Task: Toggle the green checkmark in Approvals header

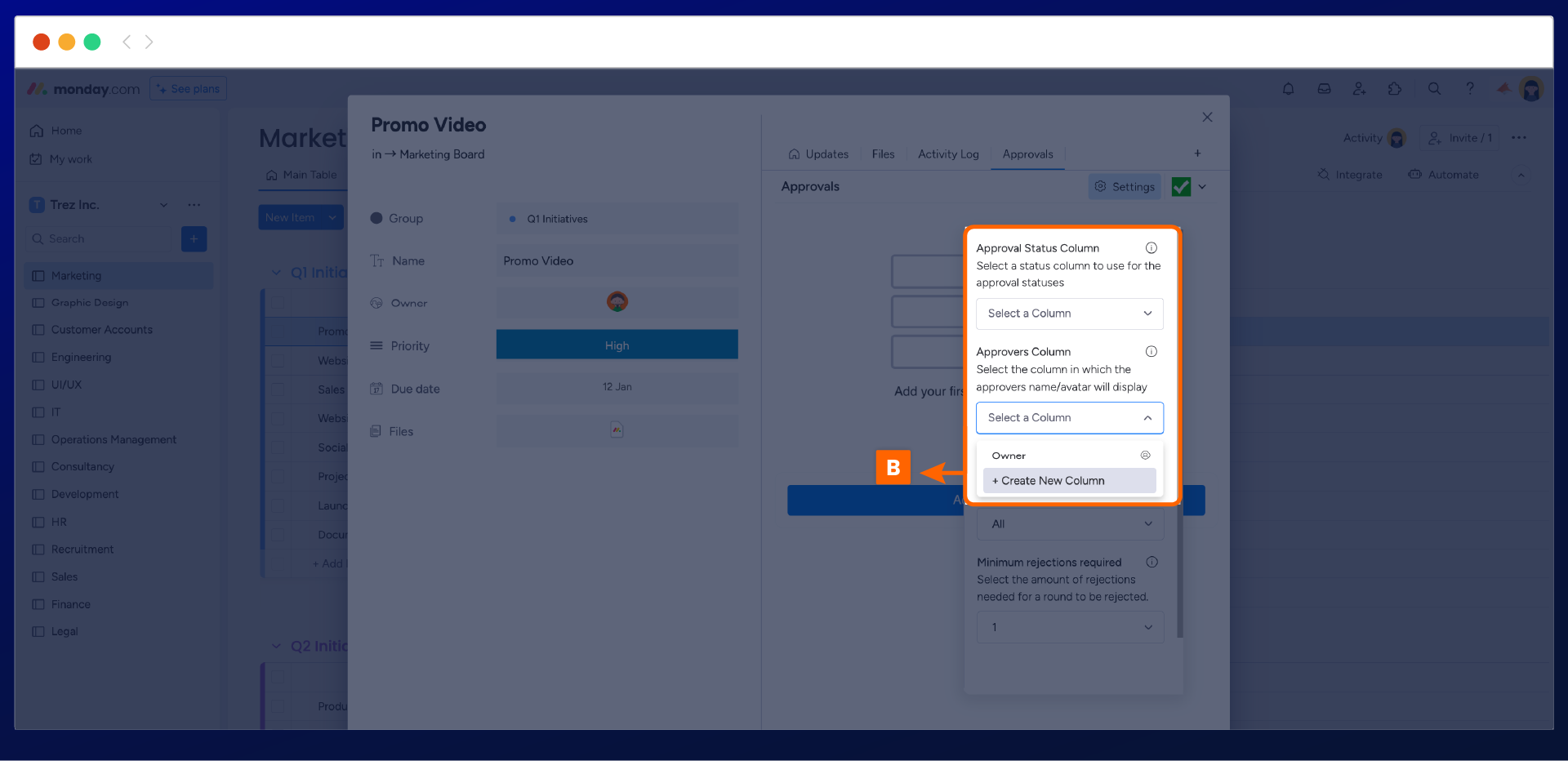Action: click(1181, 187)
